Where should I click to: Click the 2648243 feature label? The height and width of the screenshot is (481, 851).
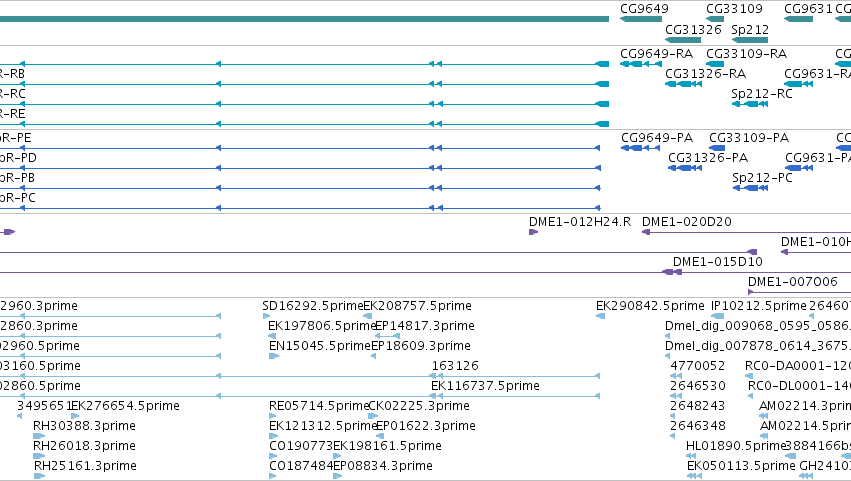pyautogui.click(x=697, y=406)
